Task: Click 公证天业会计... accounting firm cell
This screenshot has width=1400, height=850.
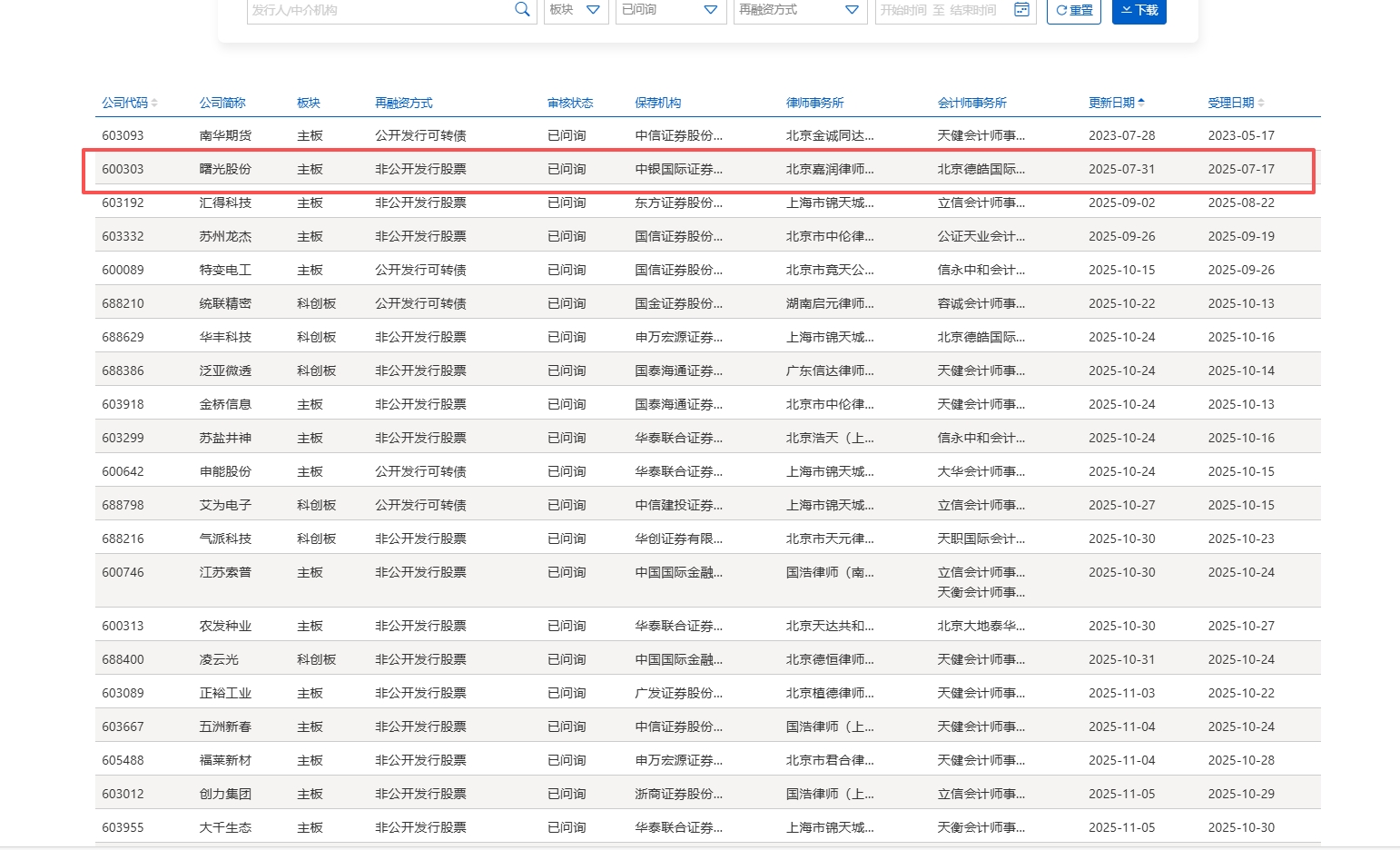Action: point(981,236)
